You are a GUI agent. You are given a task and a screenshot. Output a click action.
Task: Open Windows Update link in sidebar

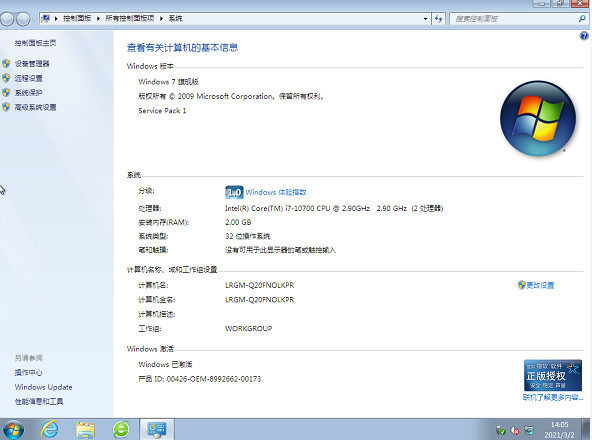tap(43, 387)
